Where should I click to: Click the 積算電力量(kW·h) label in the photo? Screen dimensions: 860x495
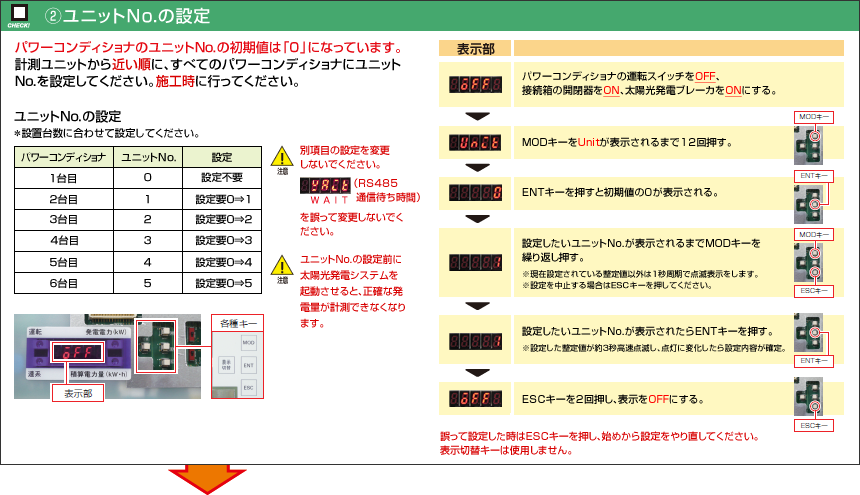coord(99,374)
